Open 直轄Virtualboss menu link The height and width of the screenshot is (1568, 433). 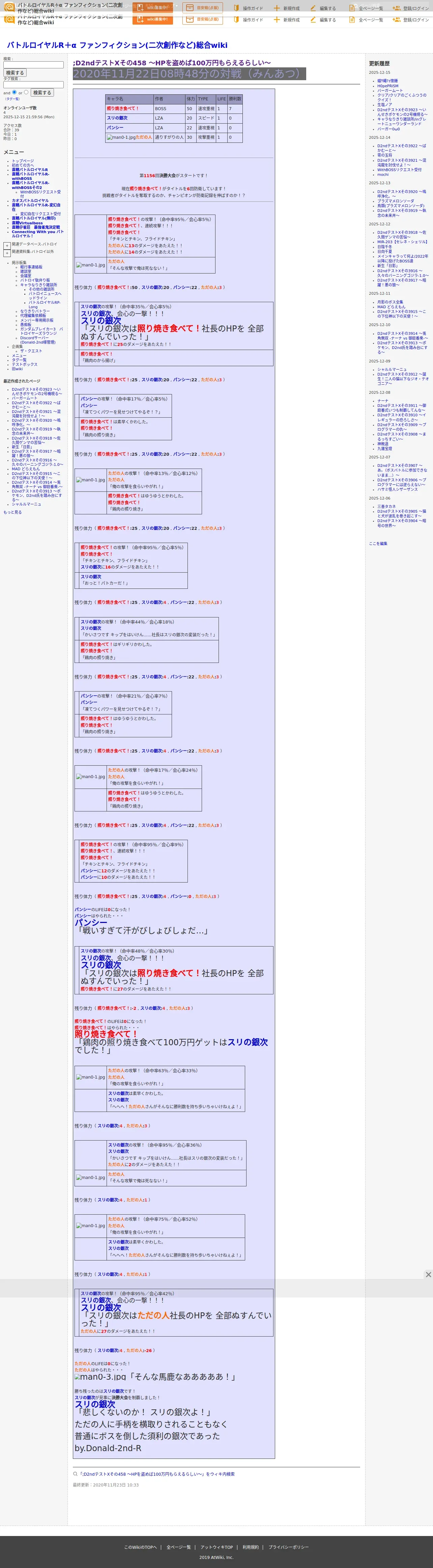(x=27, y=223)
